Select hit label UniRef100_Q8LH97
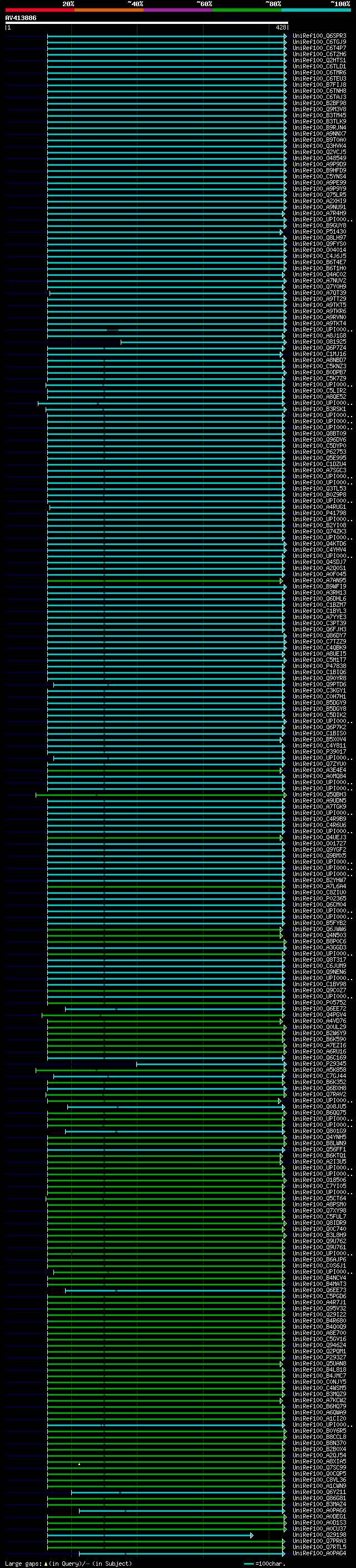The image size is (356, 1568). [319, 238]
